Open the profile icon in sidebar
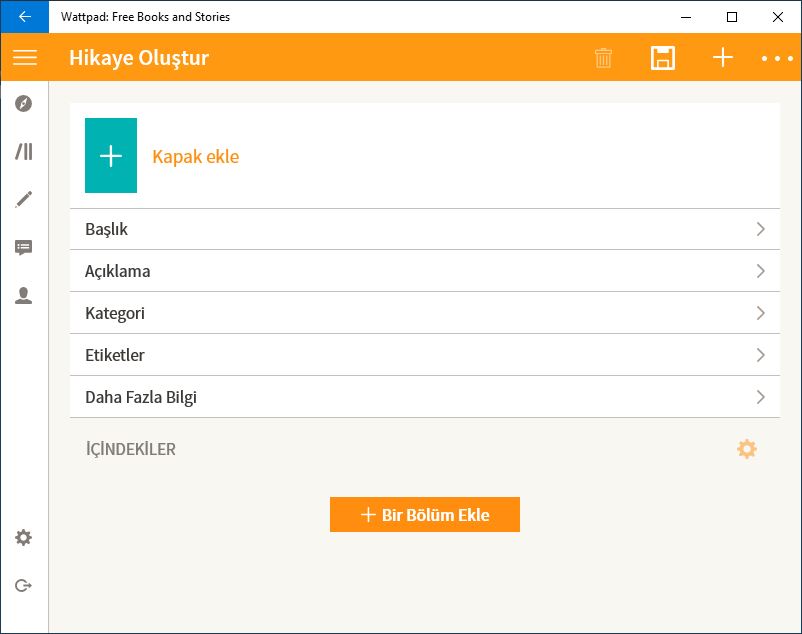Viewport: 802px width, 634px height. pyautogui.click(x=24, y=296)
